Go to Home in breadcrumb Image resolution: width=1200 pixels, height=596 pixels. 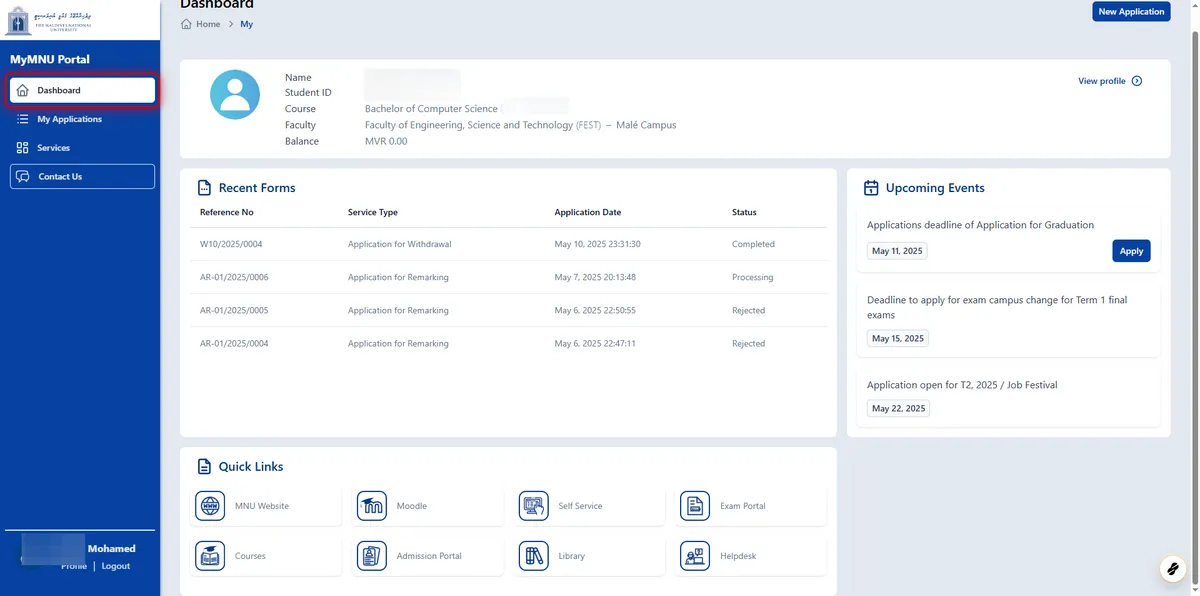point(208,24)
